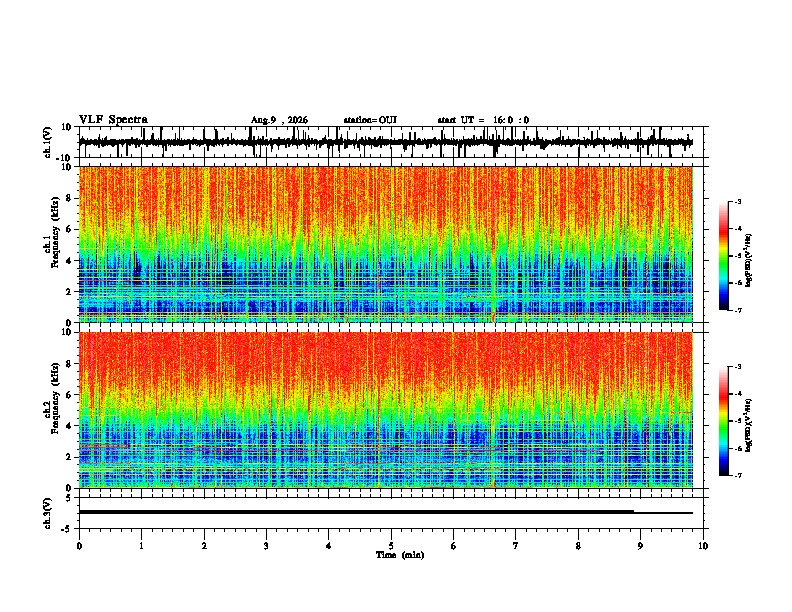
Task: Click the "Time (min)" axis label
Action: pos(400,555)
